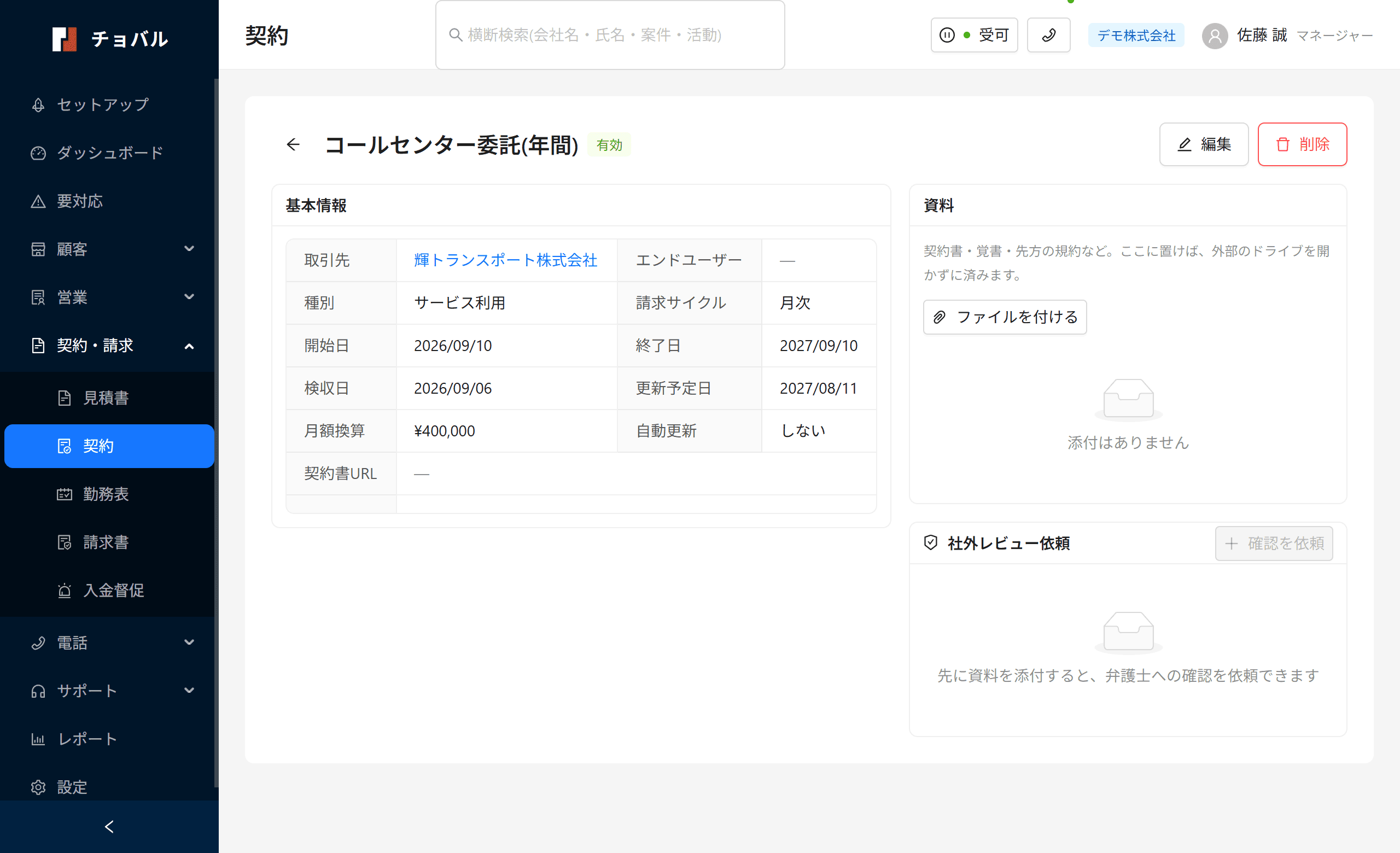Click the 契約・請求 document icon
This screenshot has height=853, width=1400.
(38, 345)
